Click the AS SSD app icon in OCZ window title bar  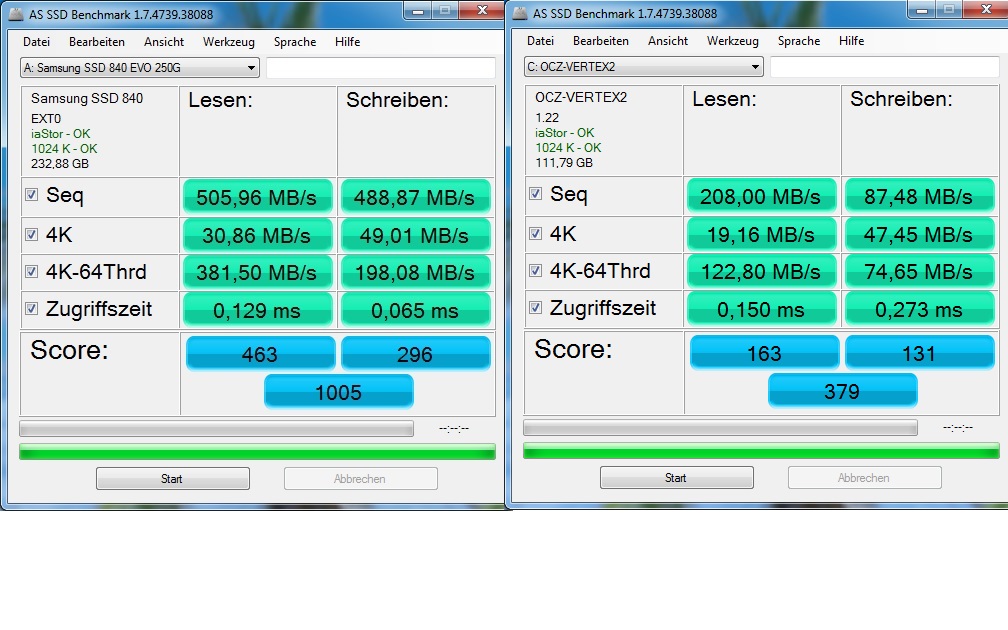tap(520, 14)
